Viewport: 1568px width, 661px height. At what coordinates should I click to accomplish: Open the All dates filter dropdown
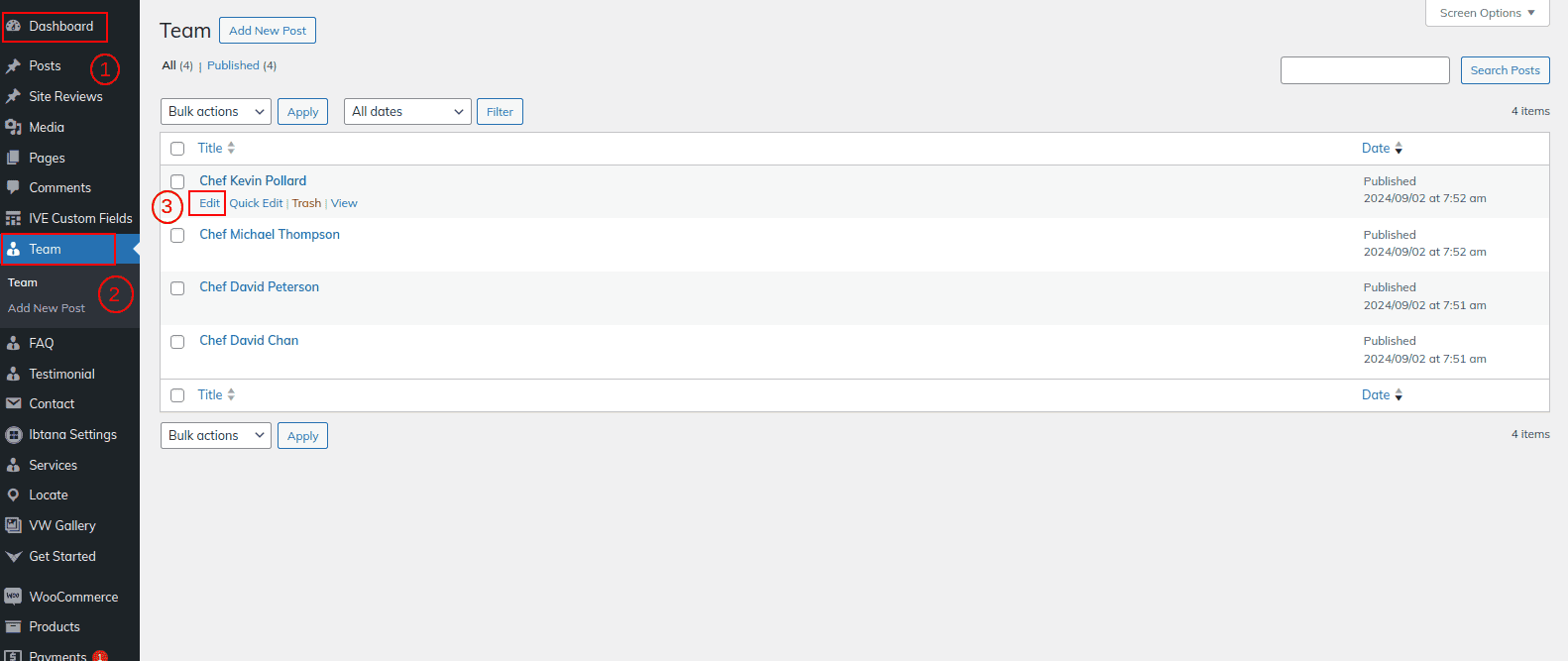[x=406, y=112]
